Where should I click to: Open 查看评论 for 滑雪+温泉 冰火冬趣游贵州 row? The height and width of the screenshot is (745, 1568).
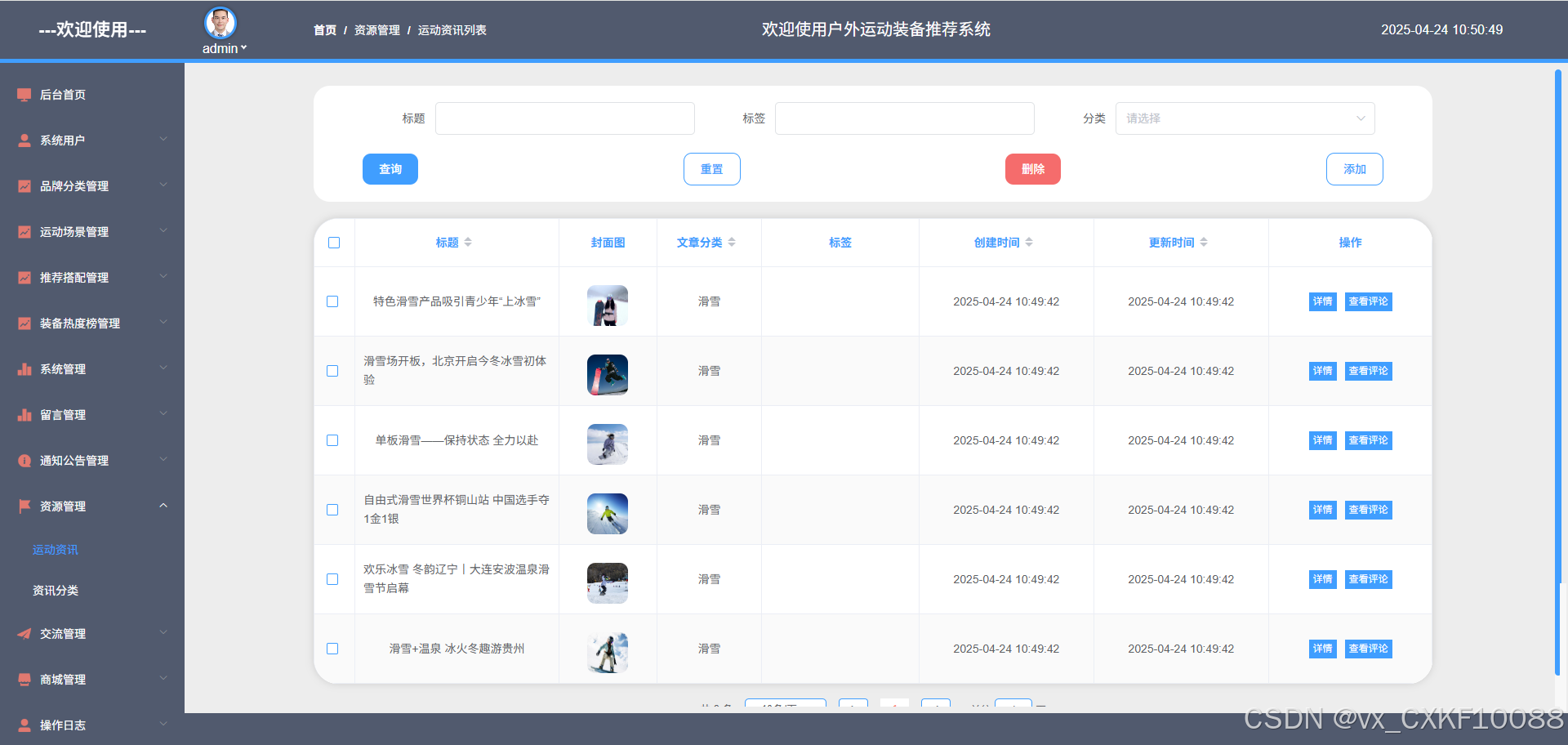coord(1369,649)
